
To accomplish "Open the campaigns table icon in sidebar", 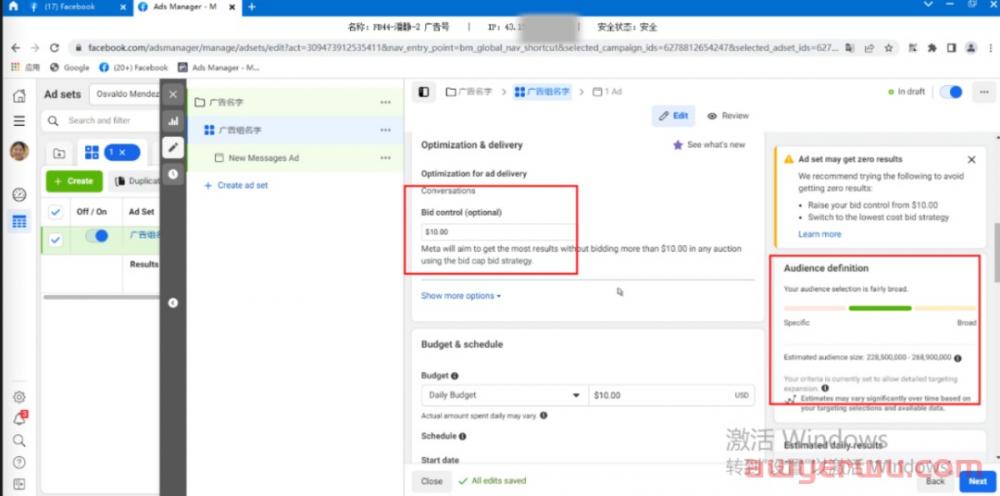I will pos(20,222).
